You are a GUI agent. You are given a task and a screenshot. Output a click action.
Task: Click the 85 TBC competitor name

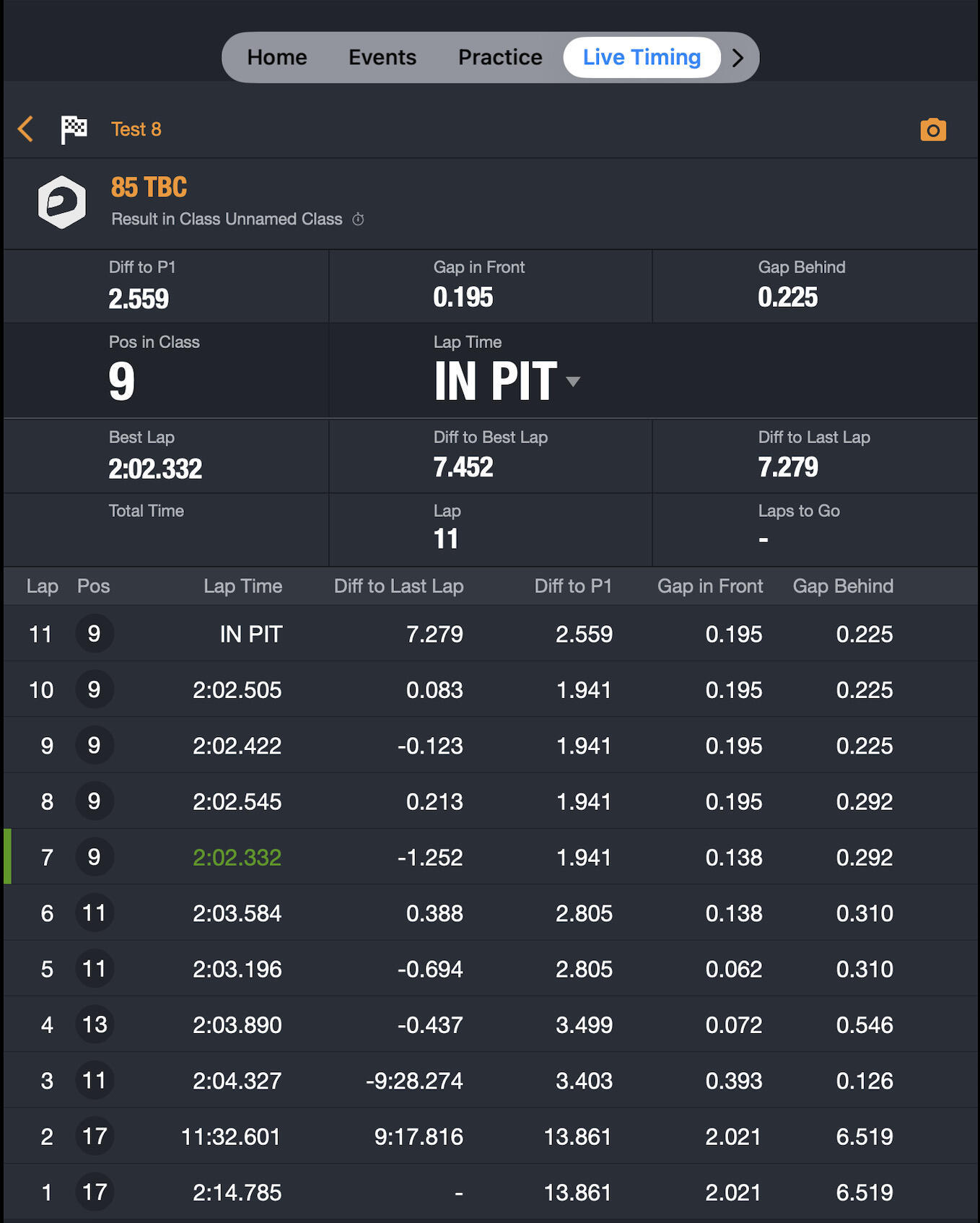(x=149, y=188)
